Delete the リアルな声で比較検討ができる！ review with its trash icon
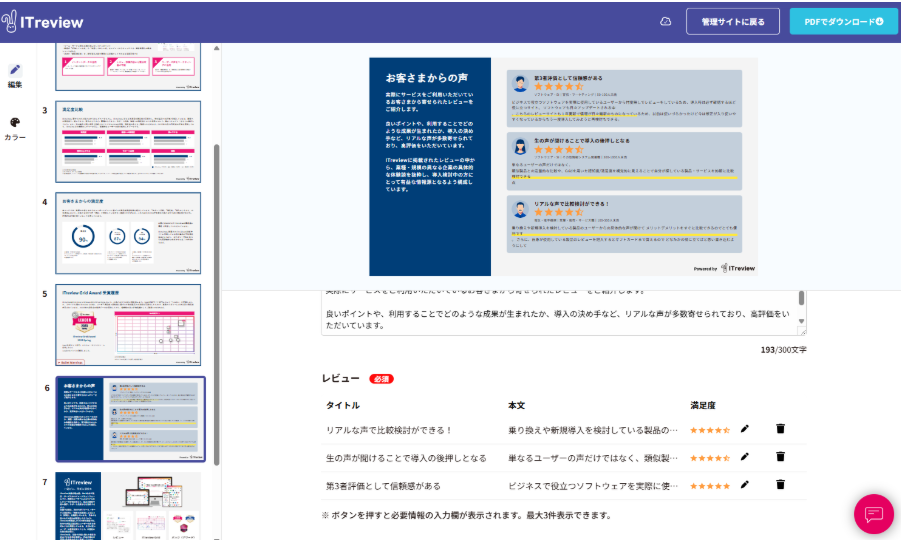 [x=780, y=429]
